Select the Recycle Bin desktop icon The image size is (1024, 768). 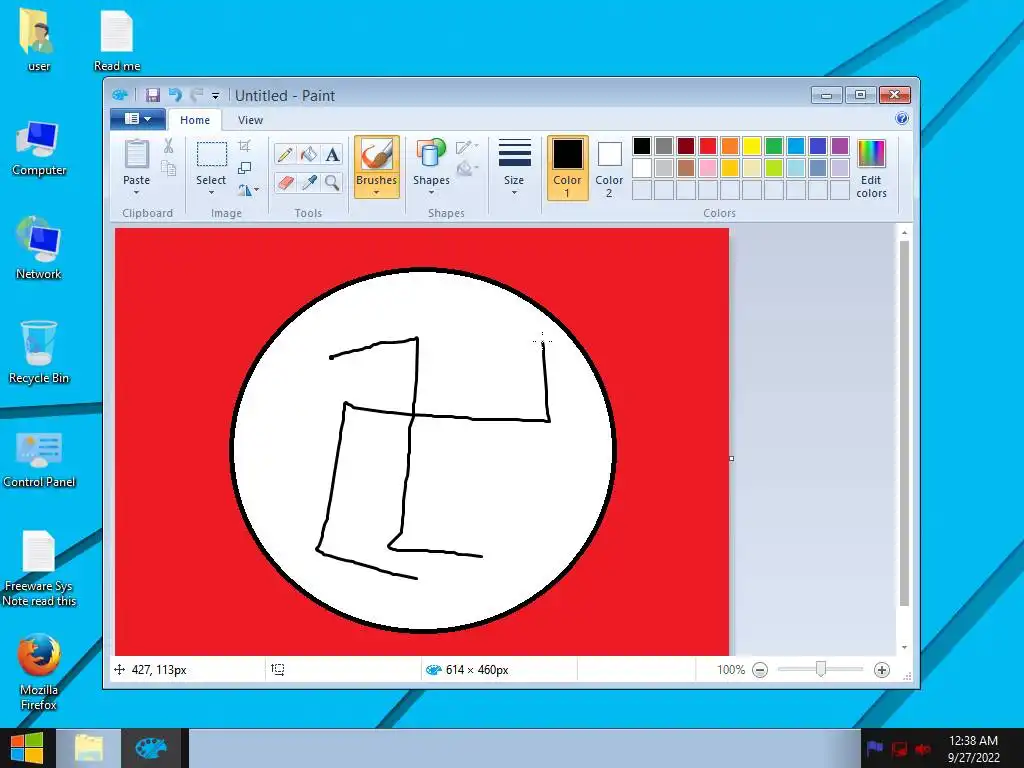(39, 351)
